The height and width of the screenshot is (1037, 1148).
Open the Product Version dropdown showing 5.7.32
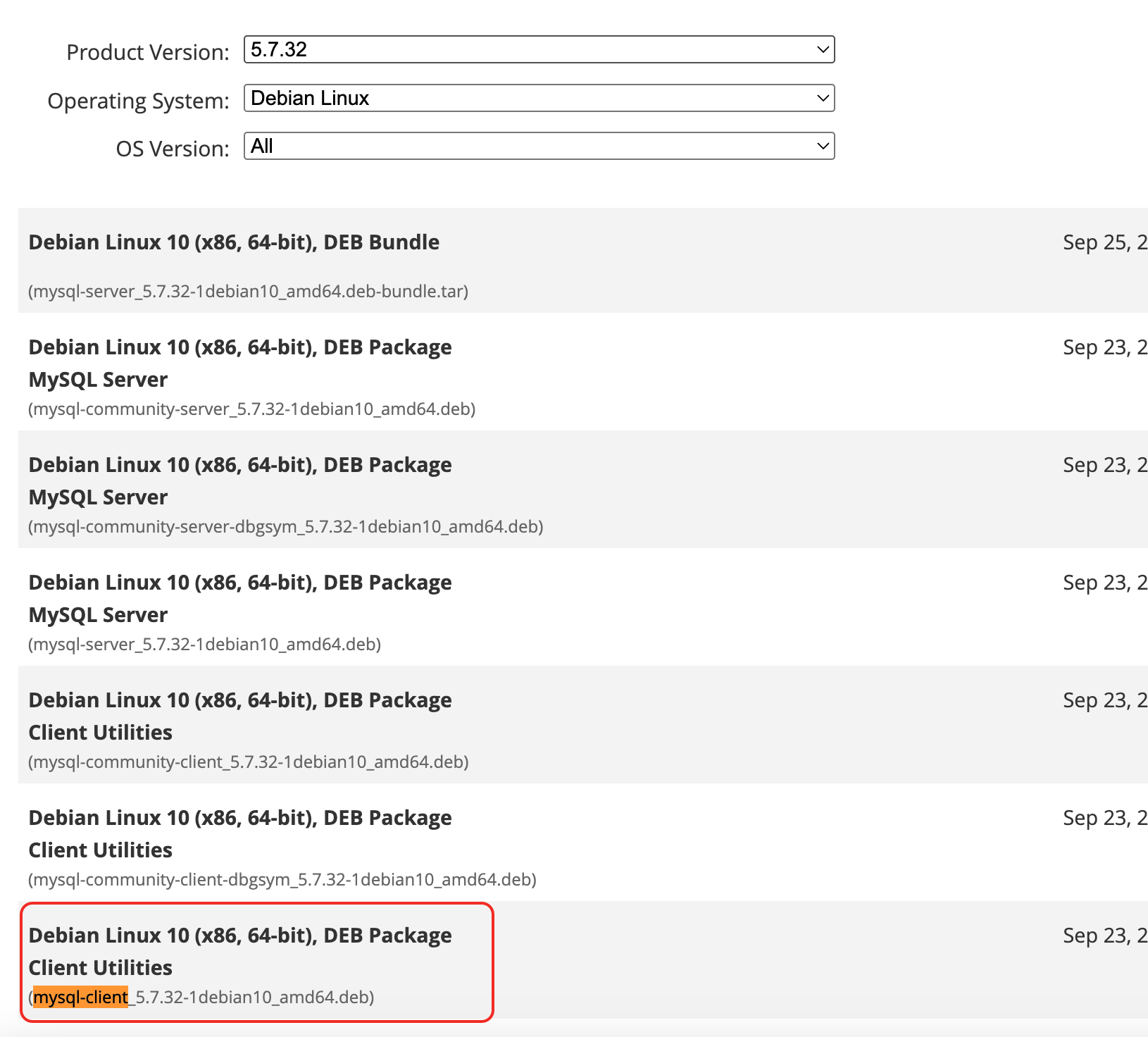(539, 49)
